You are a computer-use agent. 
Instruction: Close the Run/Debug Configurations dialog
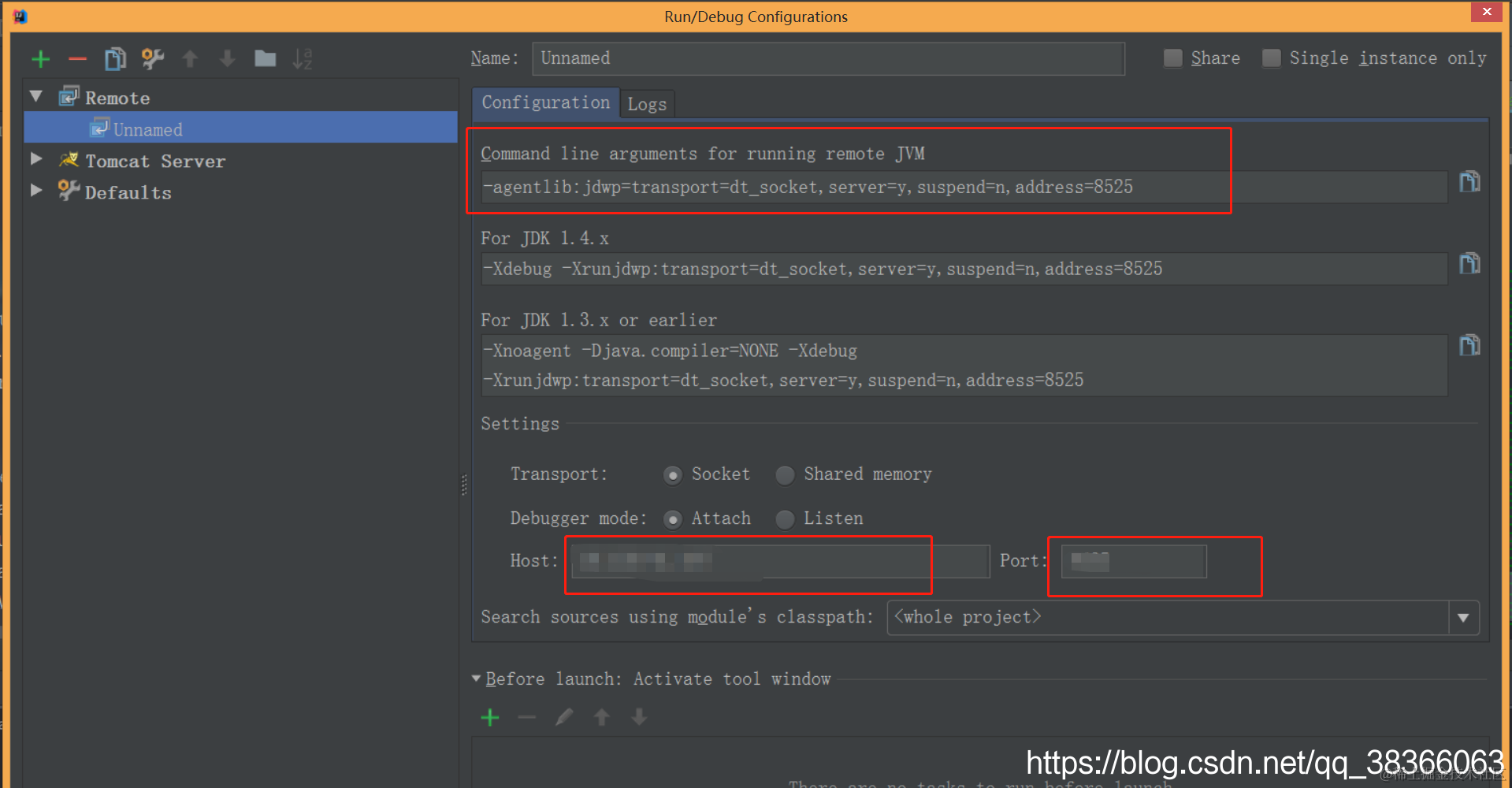[1487, 11]
